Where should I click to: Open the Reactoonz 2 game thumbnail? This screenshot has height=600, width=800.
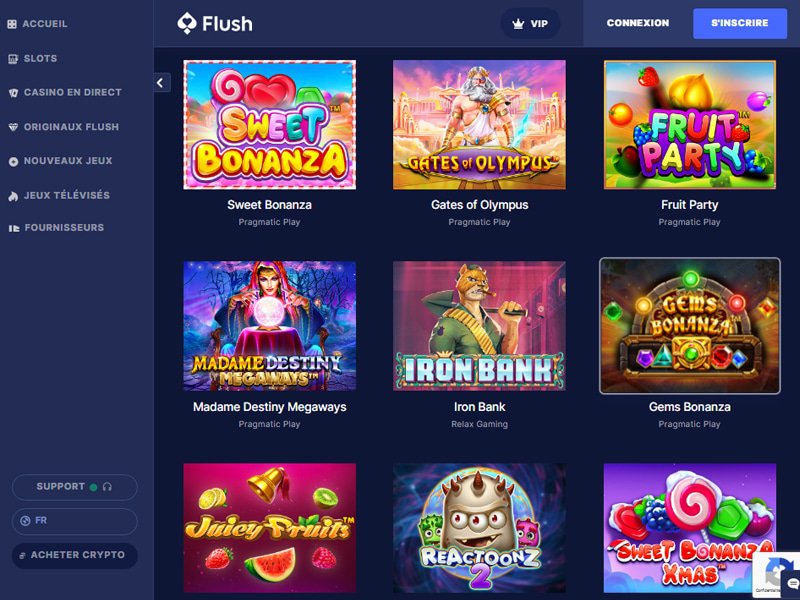[479, 528]
